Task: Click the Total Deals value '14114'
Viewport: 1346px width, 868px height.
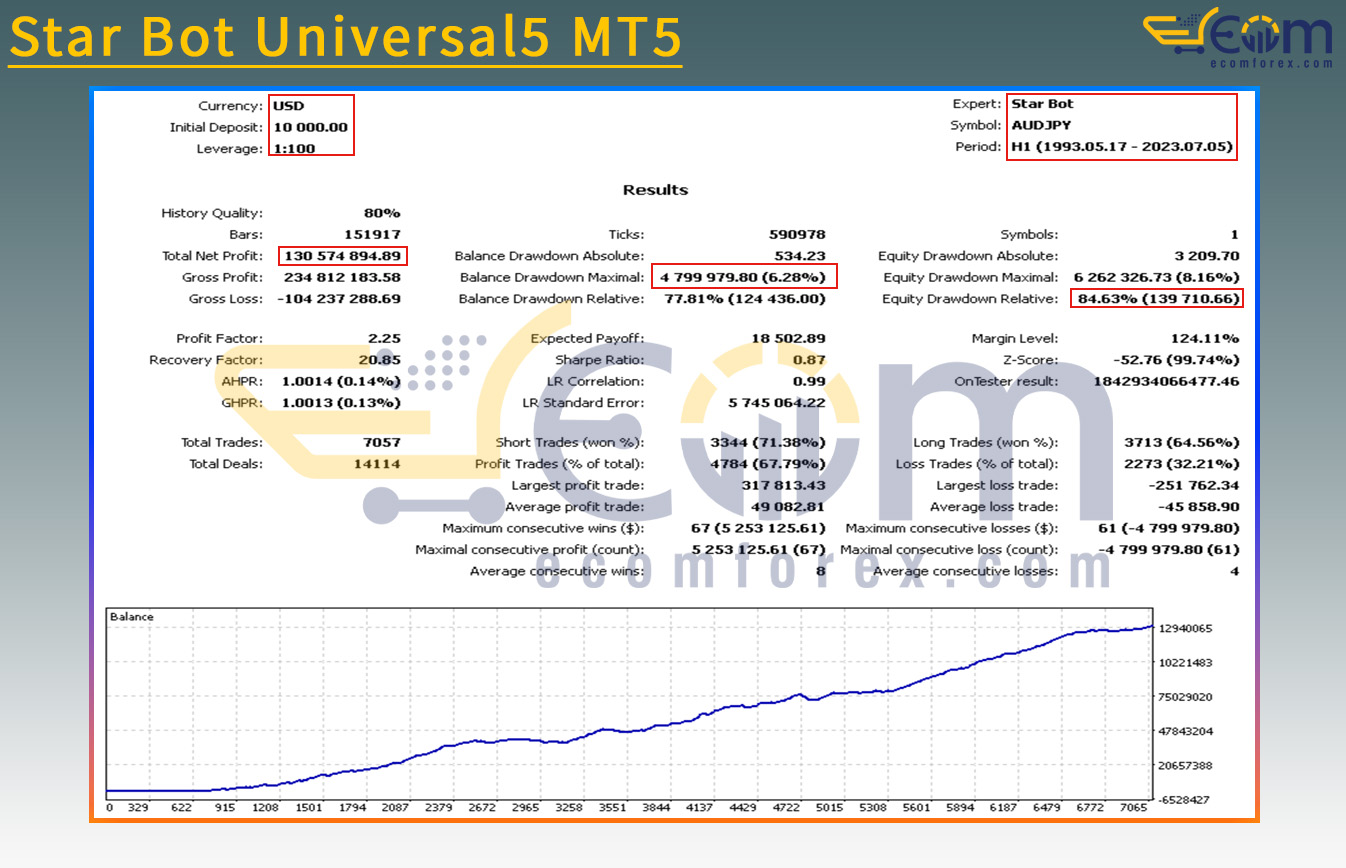Action: 378,464
